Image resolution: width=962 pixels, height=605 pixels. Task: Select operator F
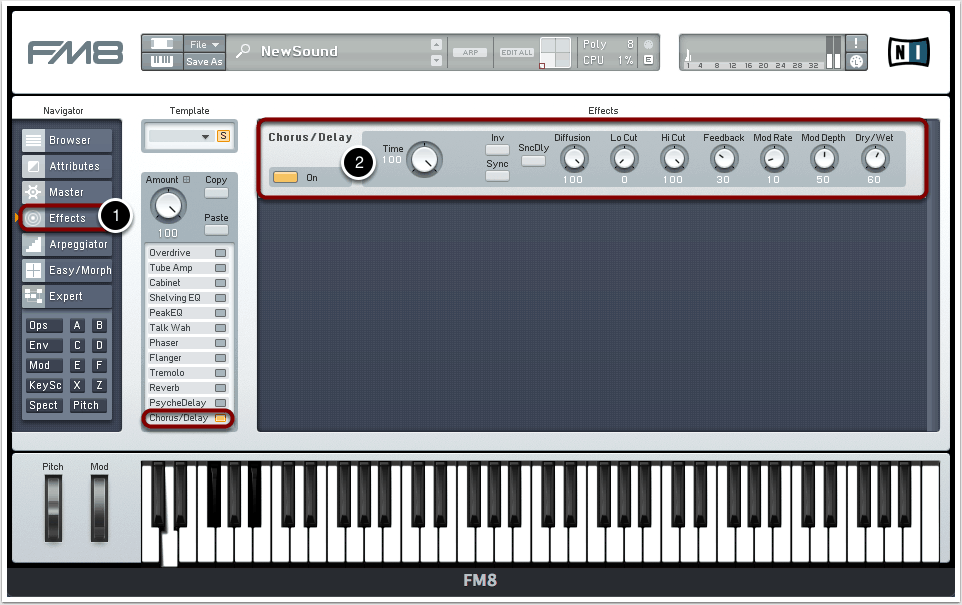[x=99, y=365]
